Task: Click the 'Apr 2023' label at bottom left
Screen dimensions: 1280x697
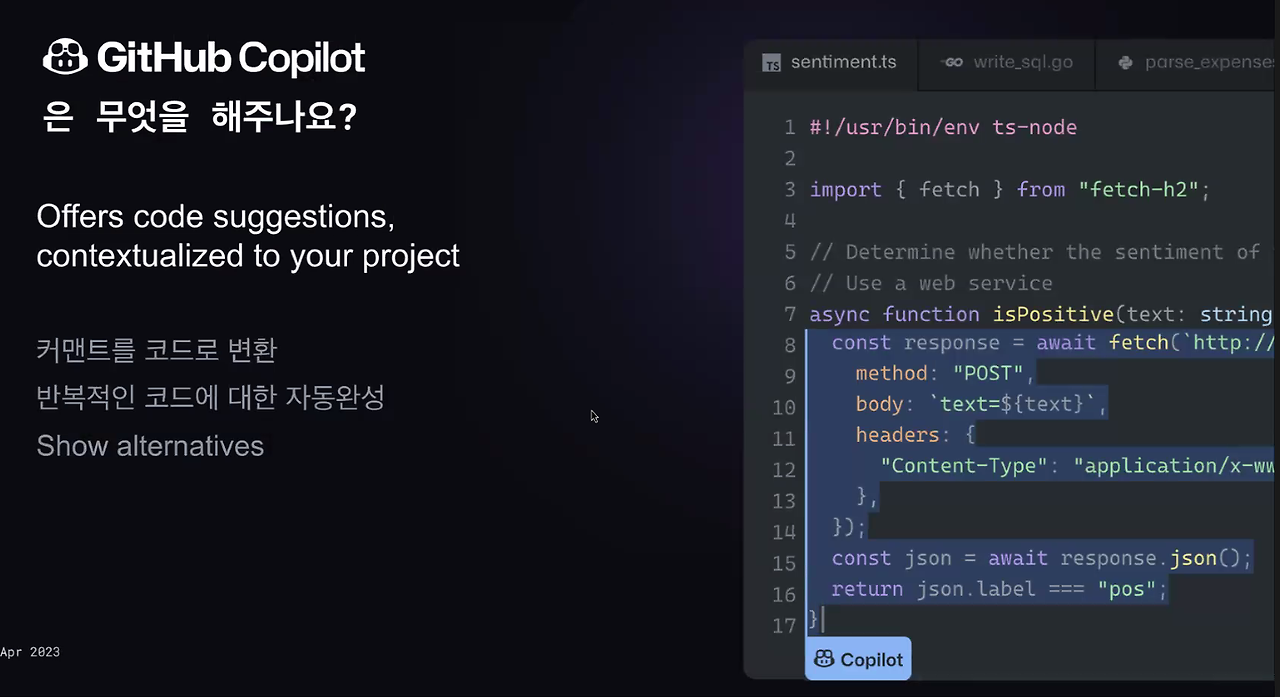Action: point(29,651)
